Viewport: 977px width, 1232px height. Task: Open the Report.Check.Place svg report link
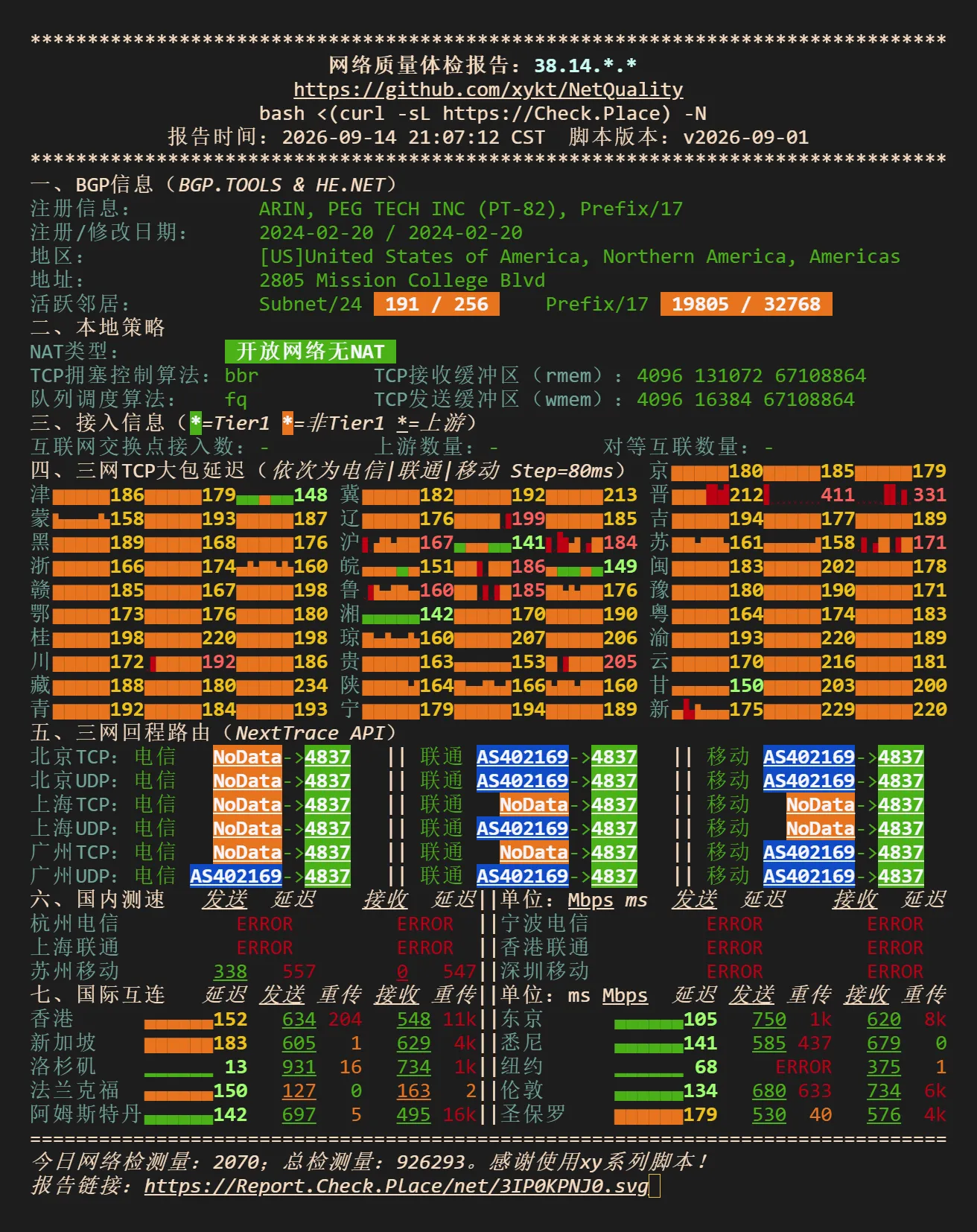[396, 1186]
